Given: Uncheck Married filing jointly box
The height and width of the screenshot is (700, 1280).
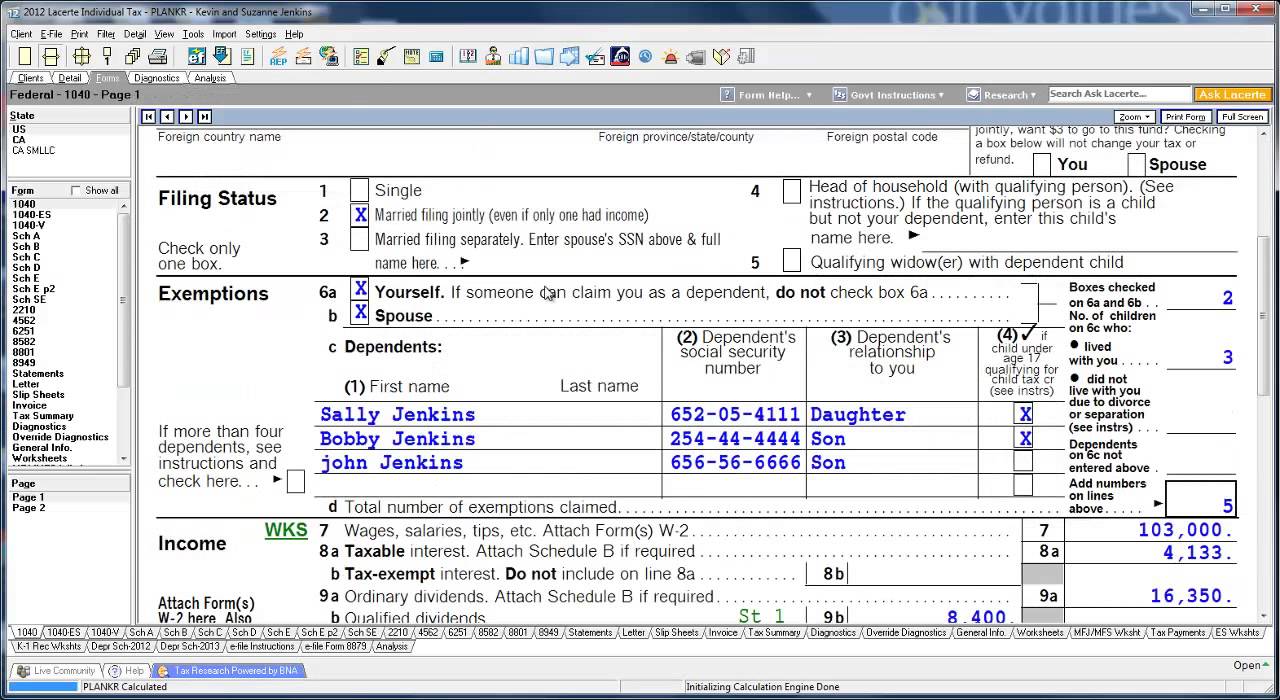Looking at the screenshot, I should [359, 214].
